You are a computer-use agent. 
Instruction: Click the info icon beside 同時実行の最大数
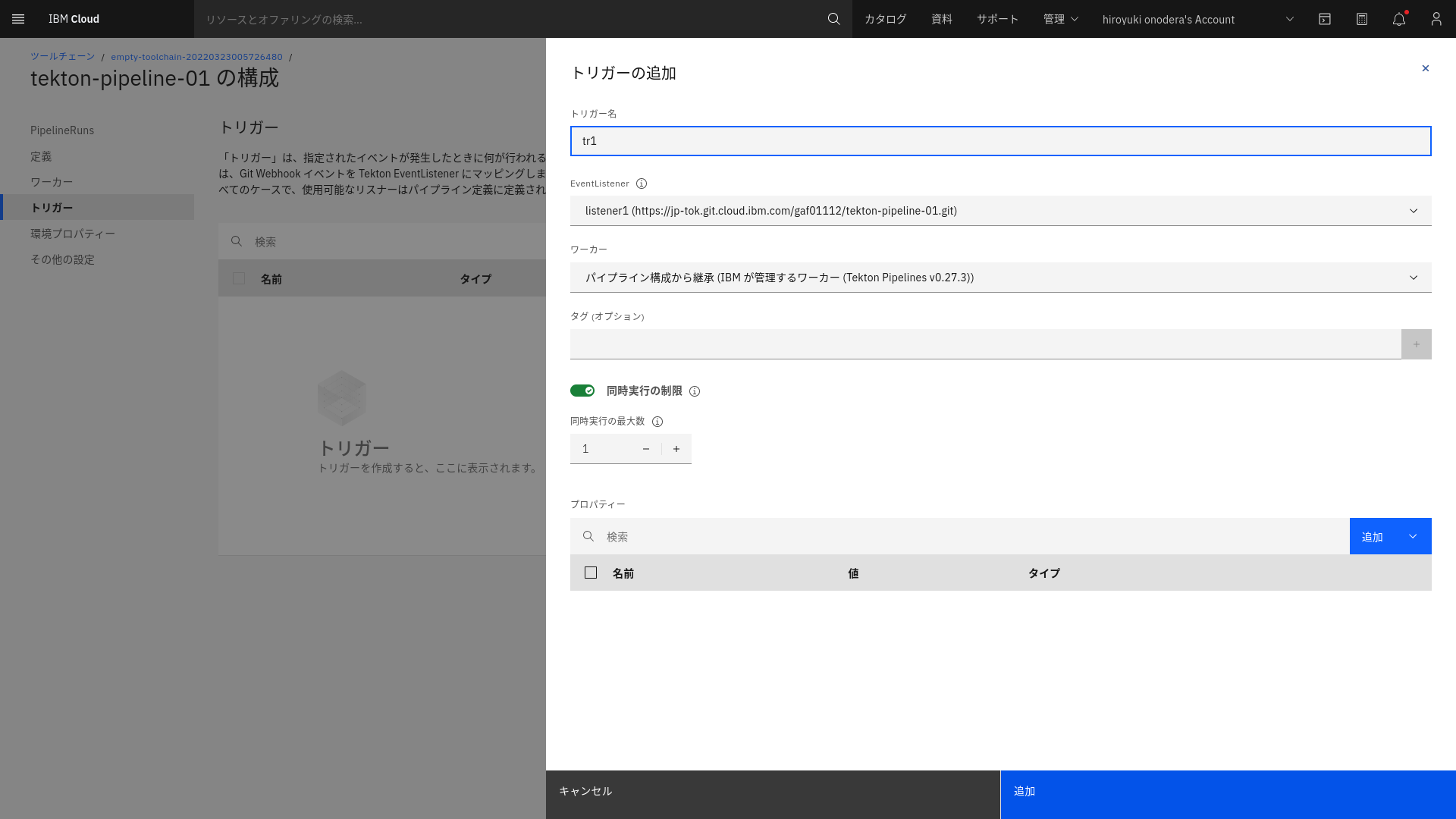657,421
